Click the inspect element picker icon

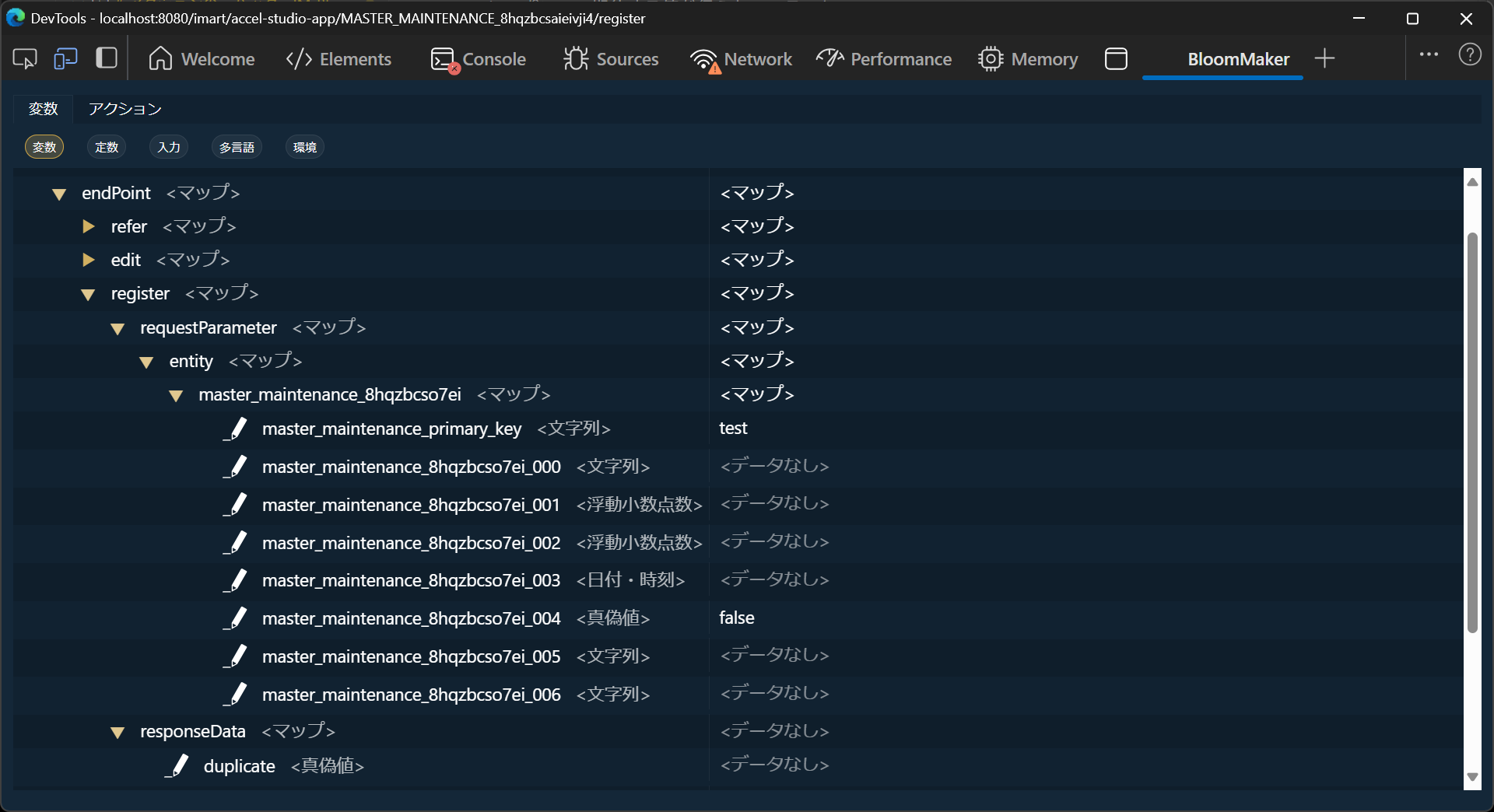click(x=25, y=59)
